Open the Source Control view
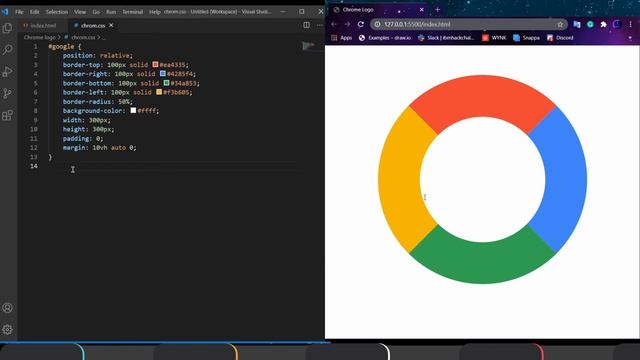Image resolution: width=640 pixels, height=360 pixels. tap(7, 93)
